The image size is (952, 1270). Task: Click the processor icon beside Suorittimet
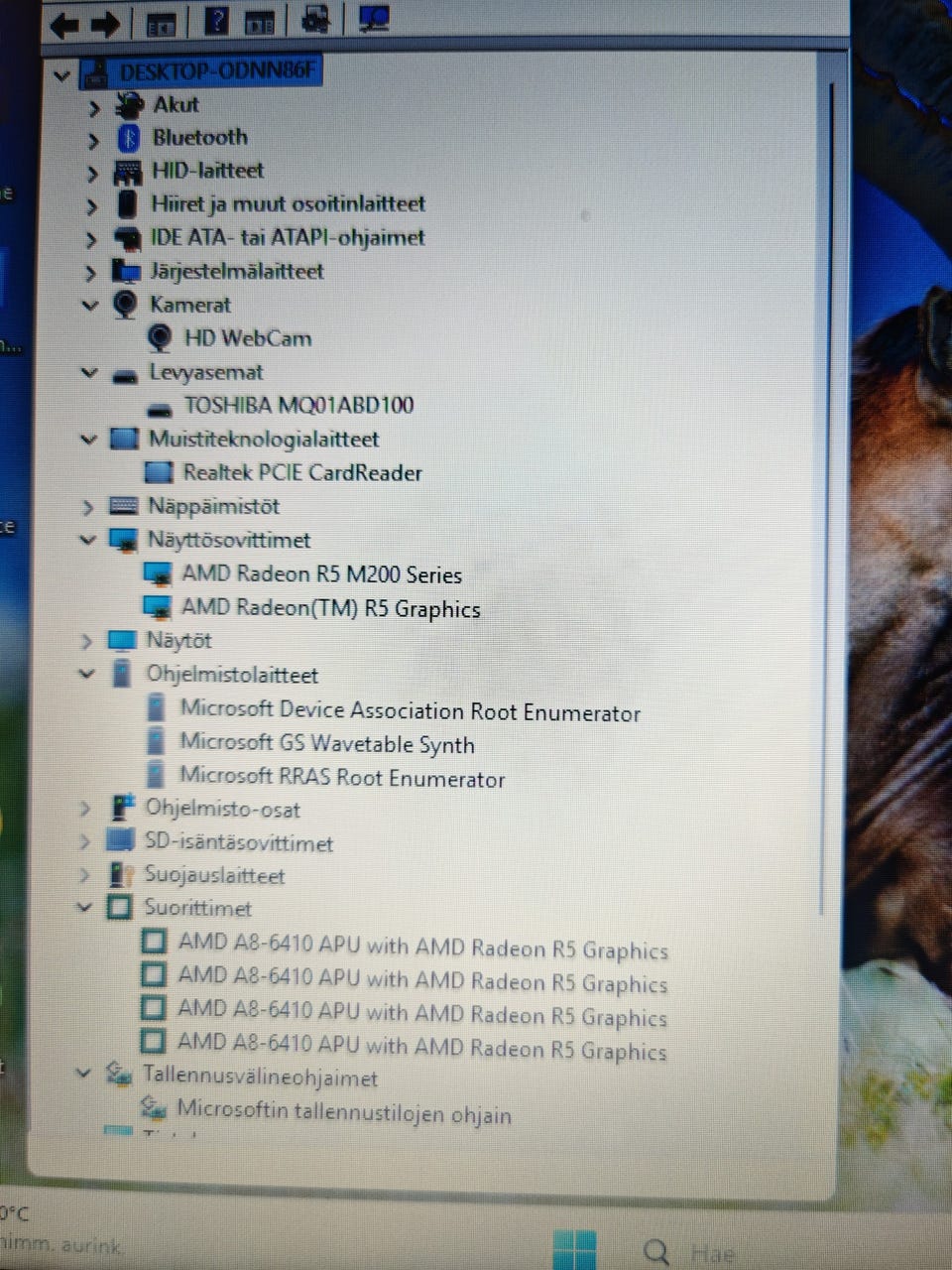click(119, 907)
